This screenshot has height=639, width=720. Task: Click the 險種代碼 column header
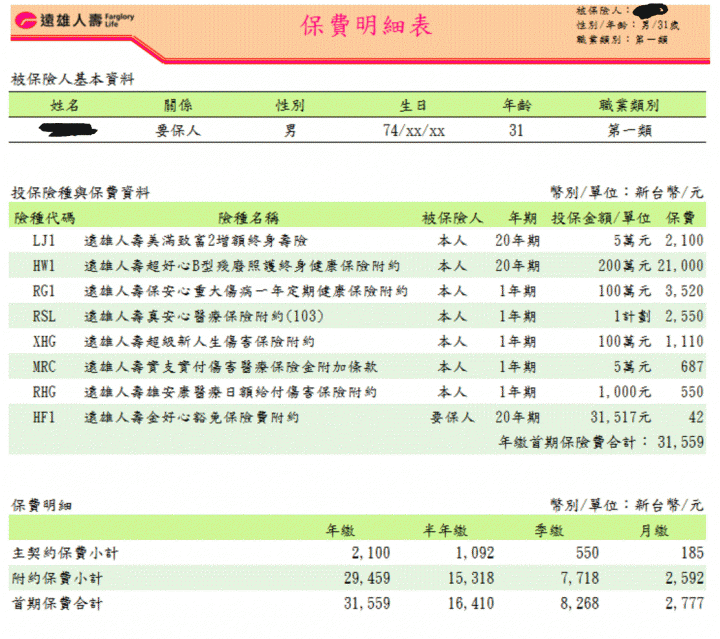[x=45, y=218]
